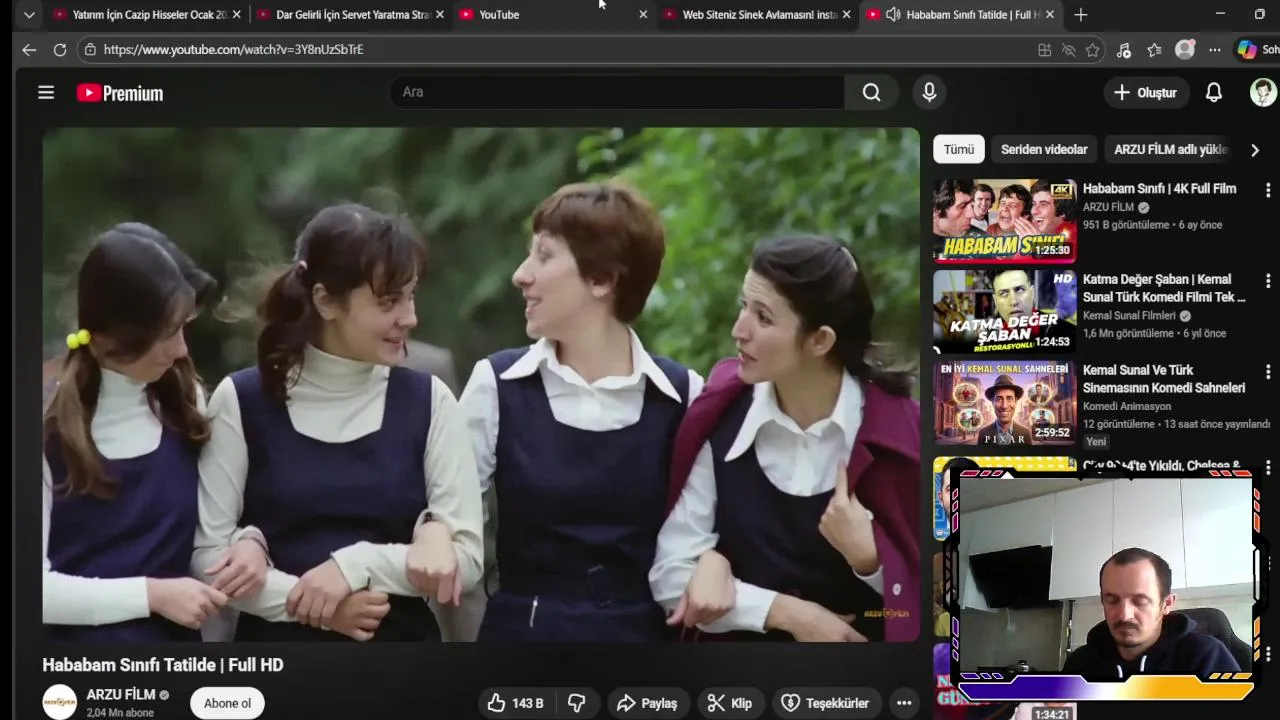Close the Yatırım İçin Cazip Hisseler tab
This screenshot has height=720, width=1280.
[236, 15]
